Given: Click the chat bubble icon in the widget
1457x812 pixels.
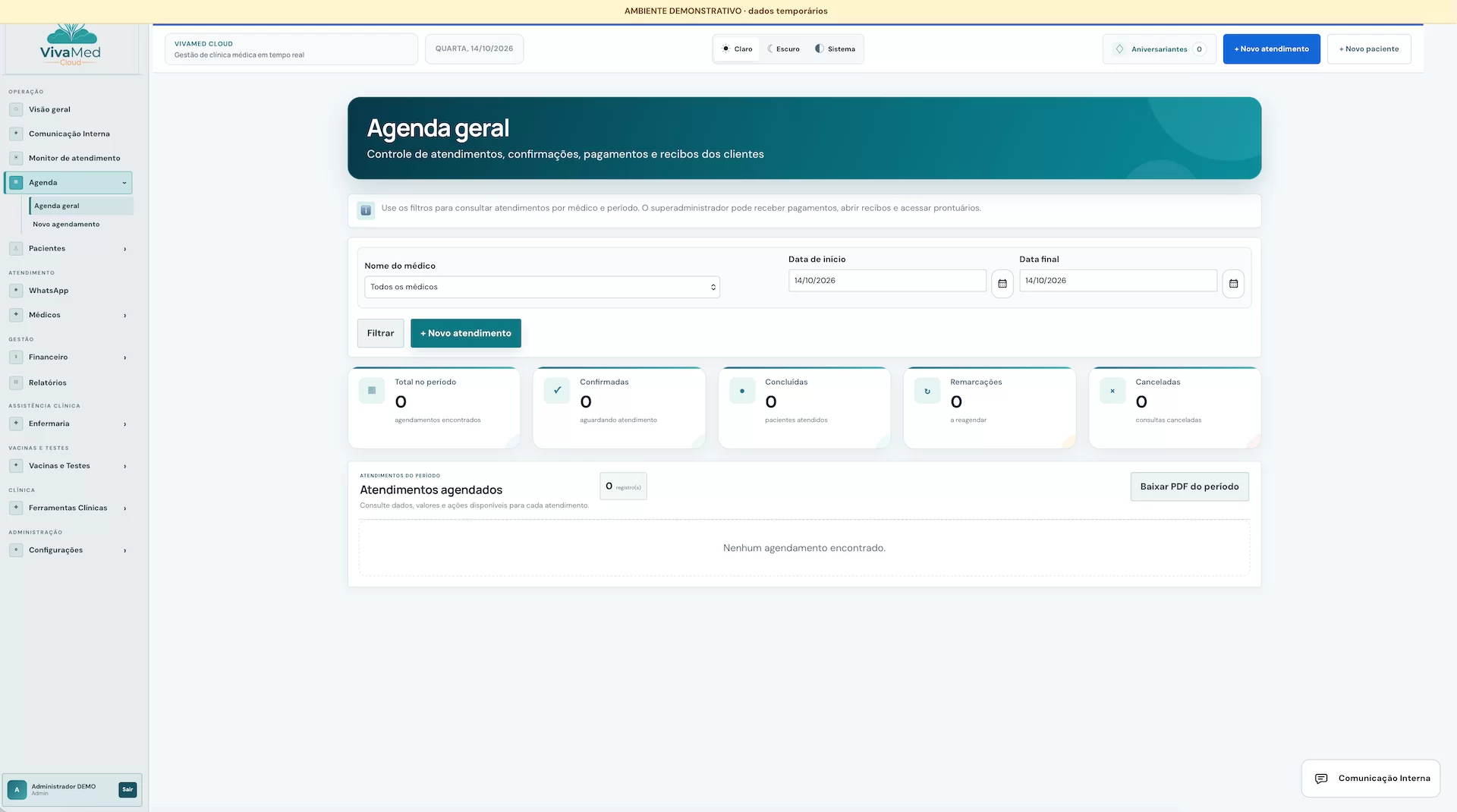Looking at the screenshot, I should (1321, 779).
